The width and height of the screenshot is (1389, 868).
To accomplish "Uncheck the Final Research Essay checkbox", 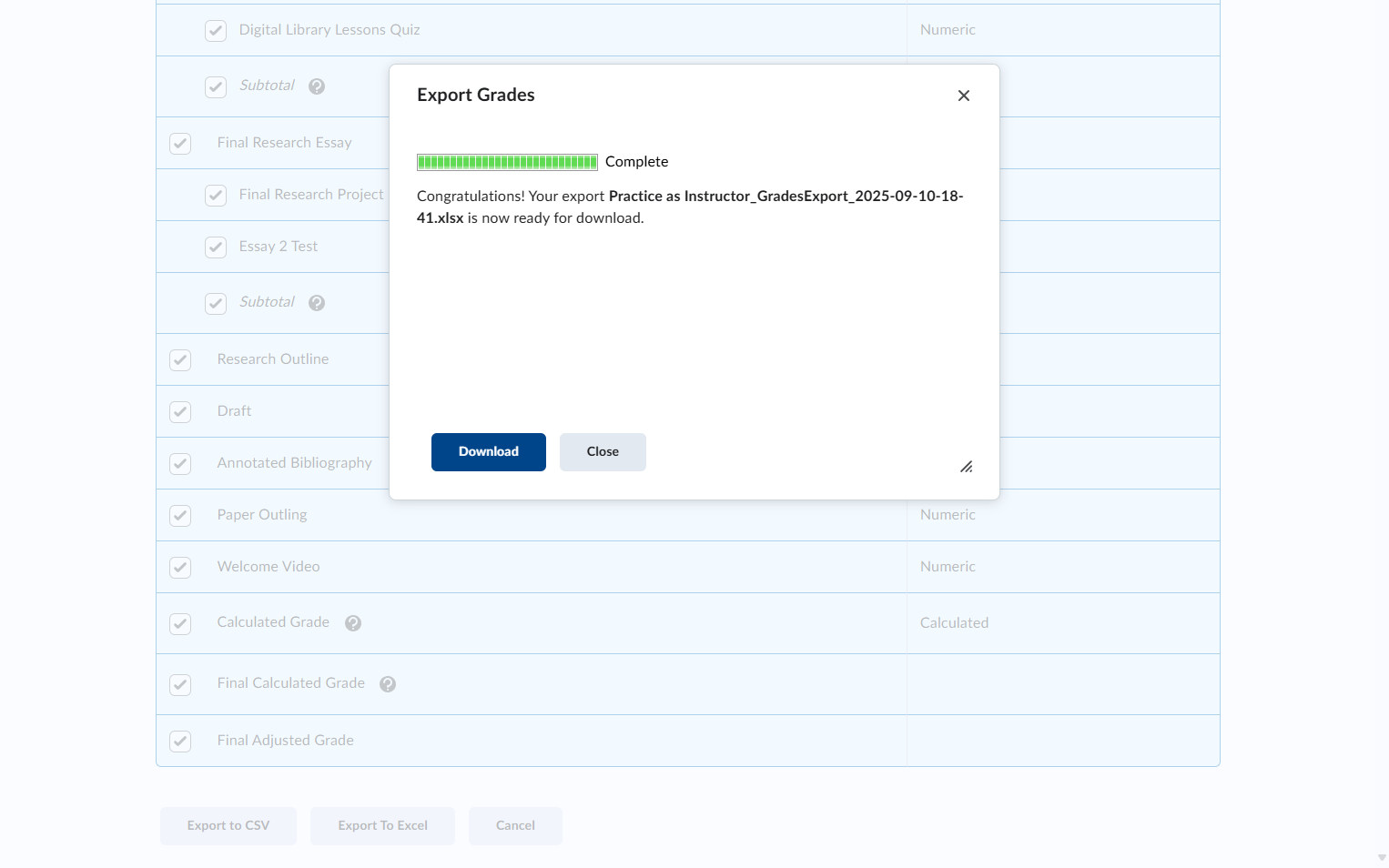I will point(180,144).
